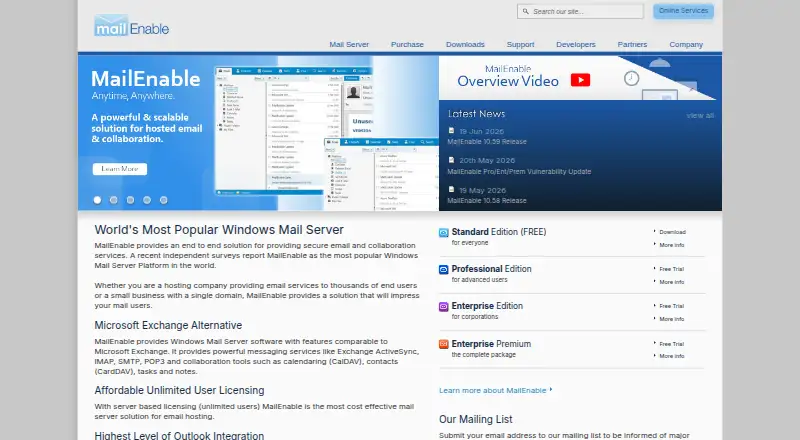800x440 pixels.
Task: Open the Support menu
Action: point(520,44)
